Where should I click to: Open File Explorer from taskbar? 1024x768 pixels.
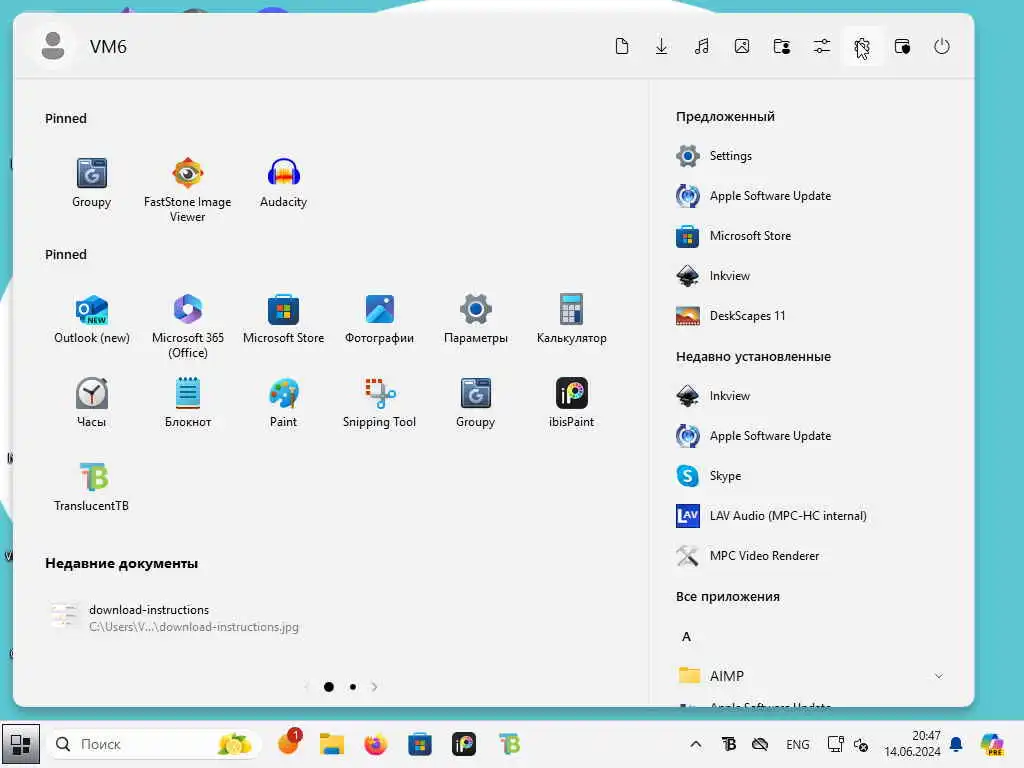click(x=332, y=744)
